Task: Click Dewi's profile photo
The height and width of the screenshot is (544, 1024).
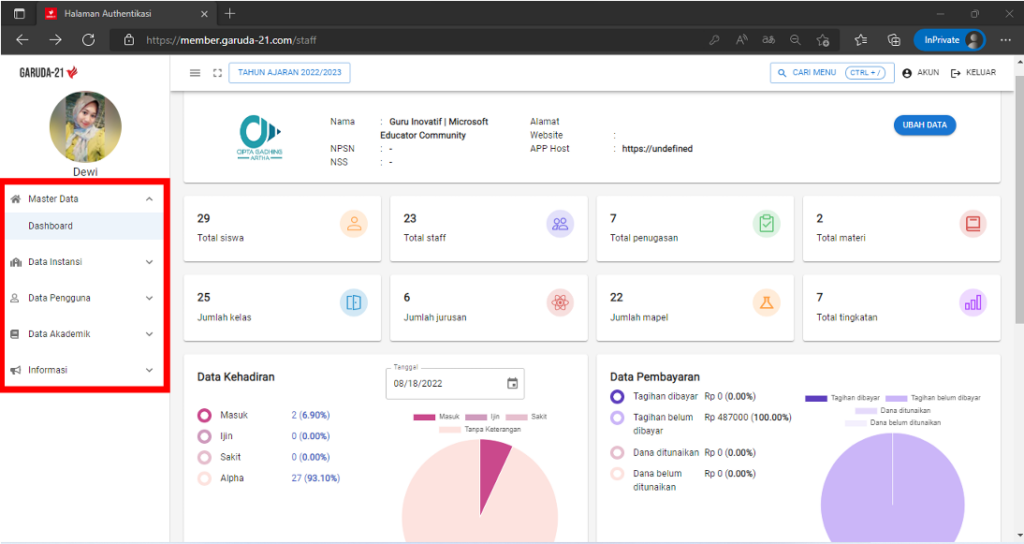Action: 85,127
